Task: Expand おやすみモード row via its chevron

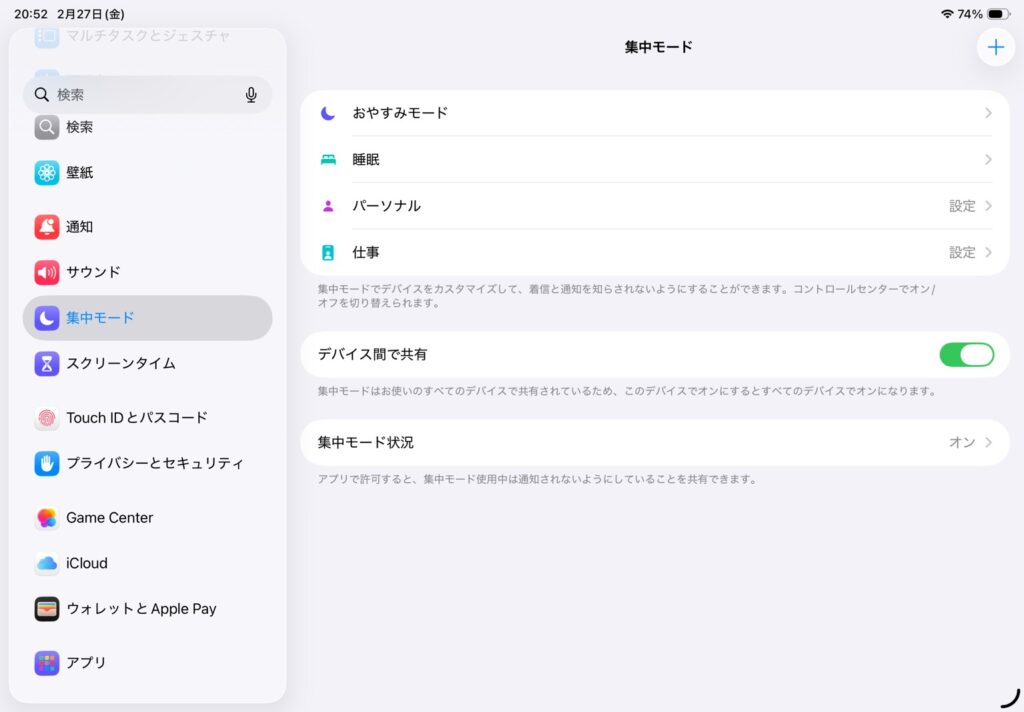Action: [988, 113]
